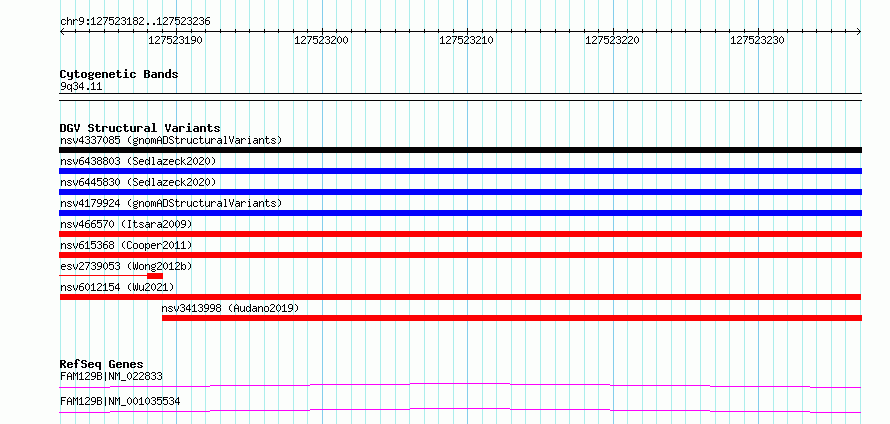This screenshot has width=890, height=424.
Task: Open variant nsv3413998 (Audano2019) label
Action: 230,308
